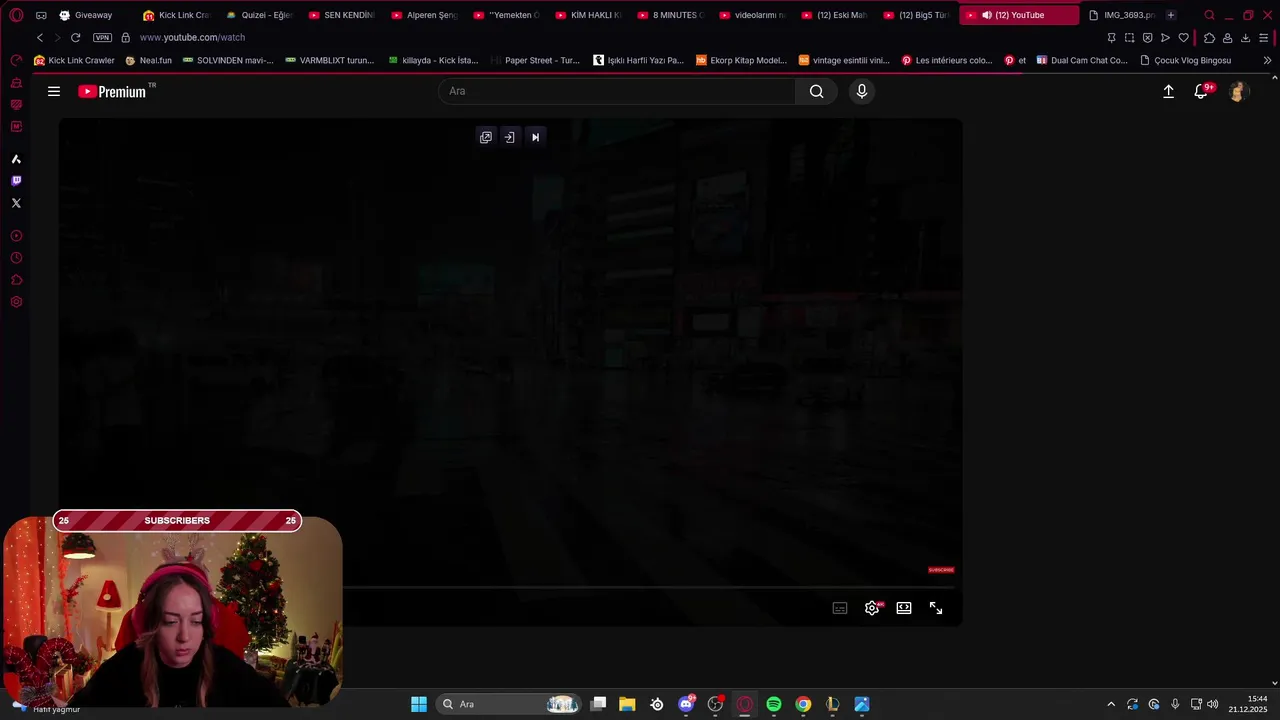Open the Paper Street bookmark

(x=535, y=60)
